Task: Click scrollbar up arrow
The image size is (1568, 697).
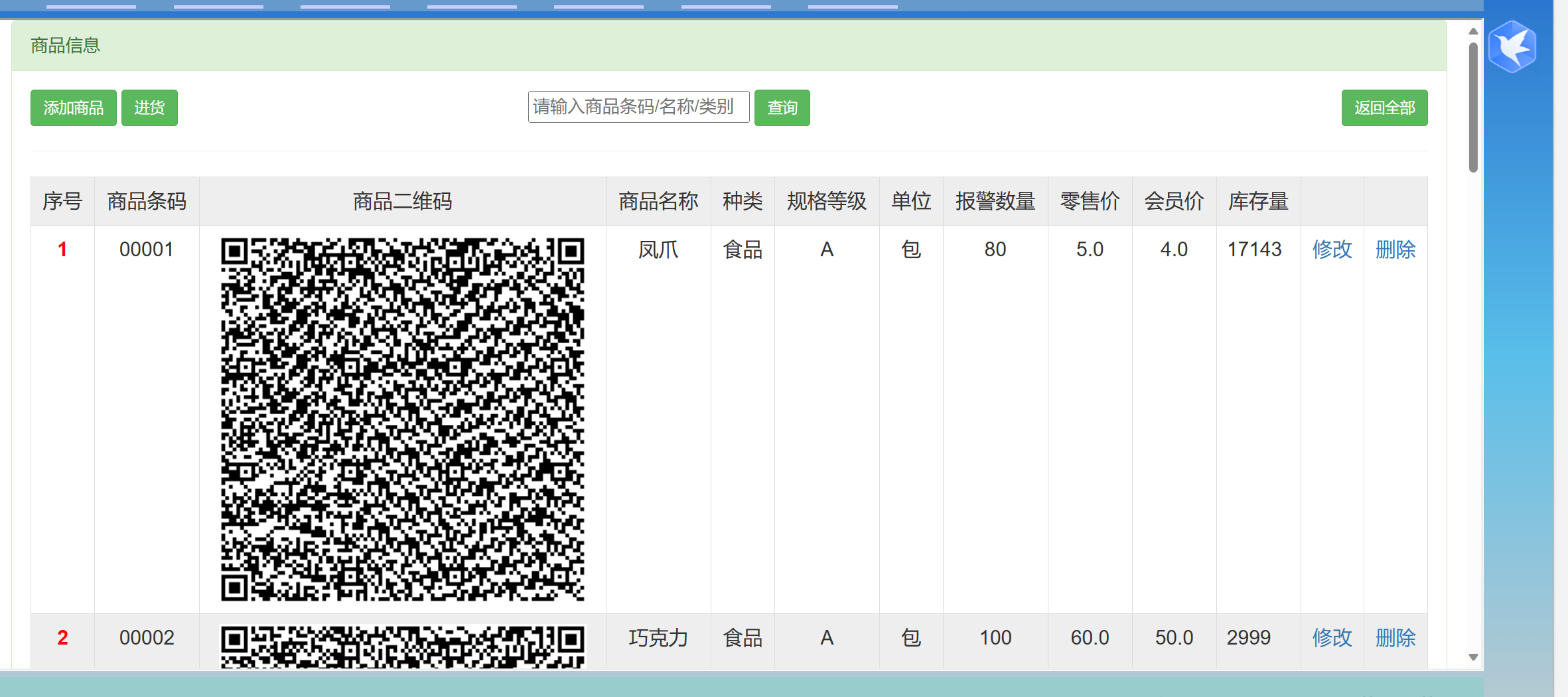Action: pos(1473,31)
